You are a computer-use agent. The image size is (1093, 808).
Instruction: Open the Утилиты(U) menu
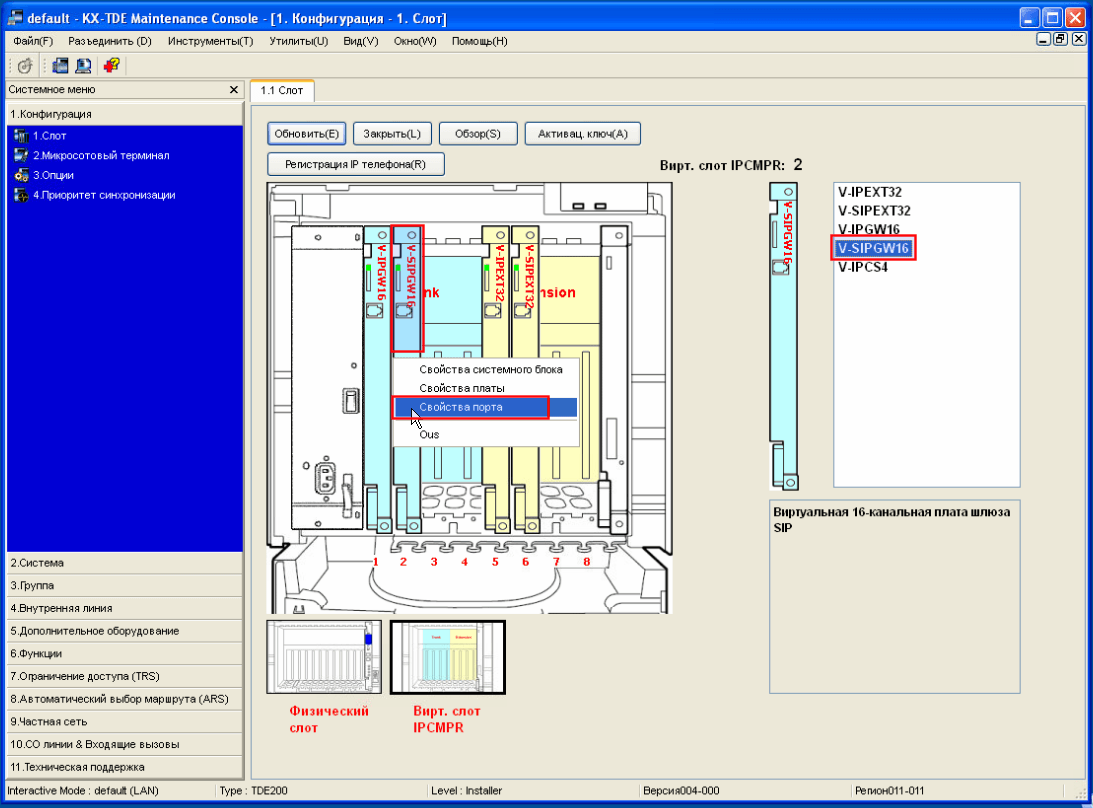tap(298, 41)
